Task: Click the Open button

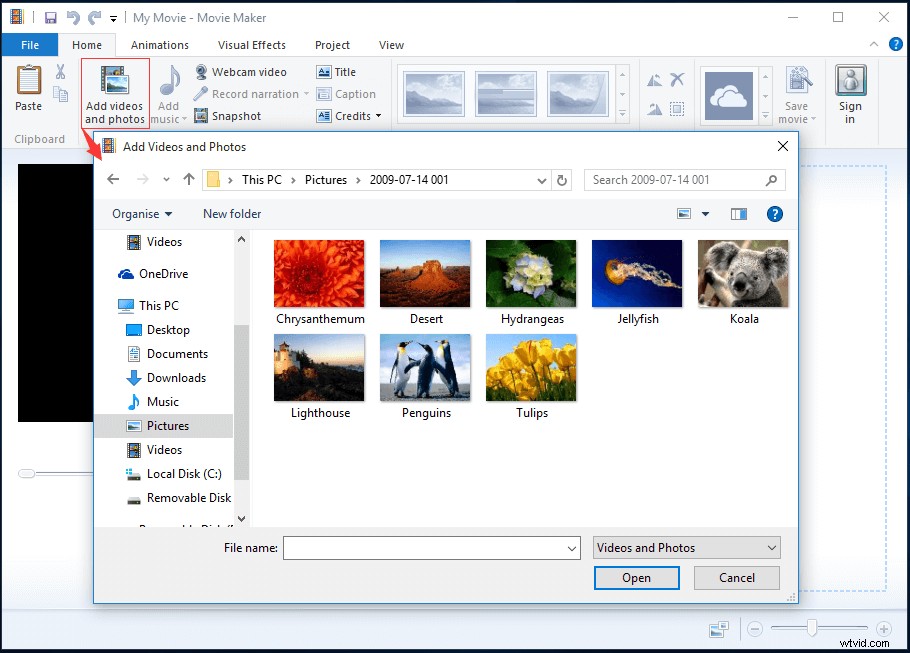Action: click(636, 577)
